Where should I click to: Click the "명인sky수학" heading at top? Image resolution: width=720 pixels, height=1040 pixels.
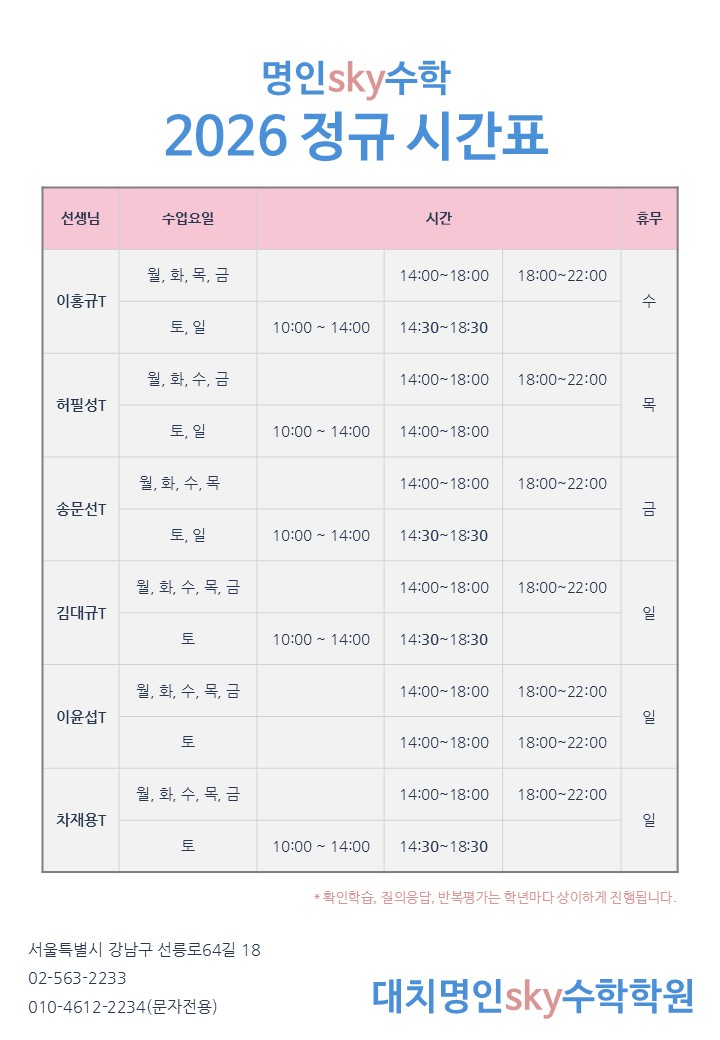pyautogui.click(x=356, y=76)
